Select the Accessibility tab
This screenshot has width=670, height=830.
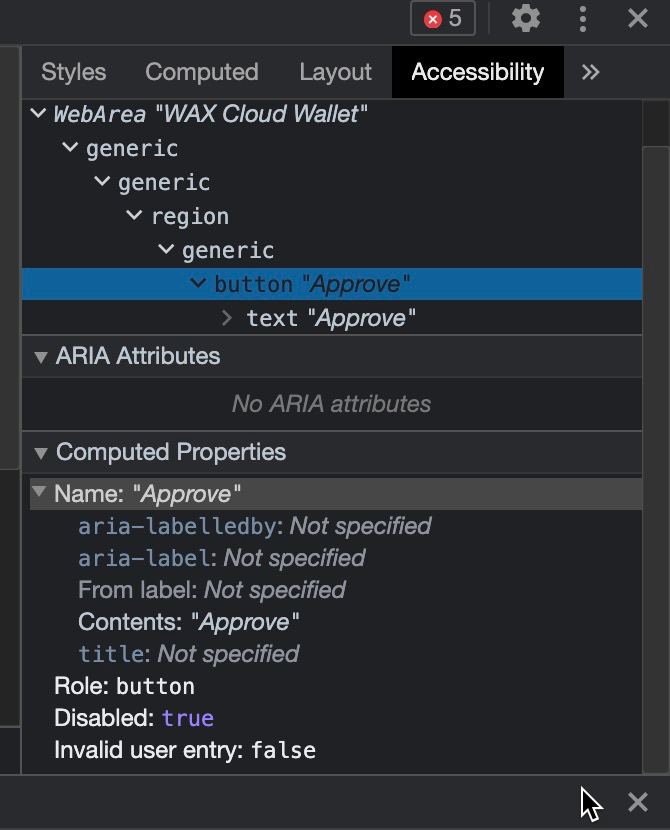tap(477, 72)
